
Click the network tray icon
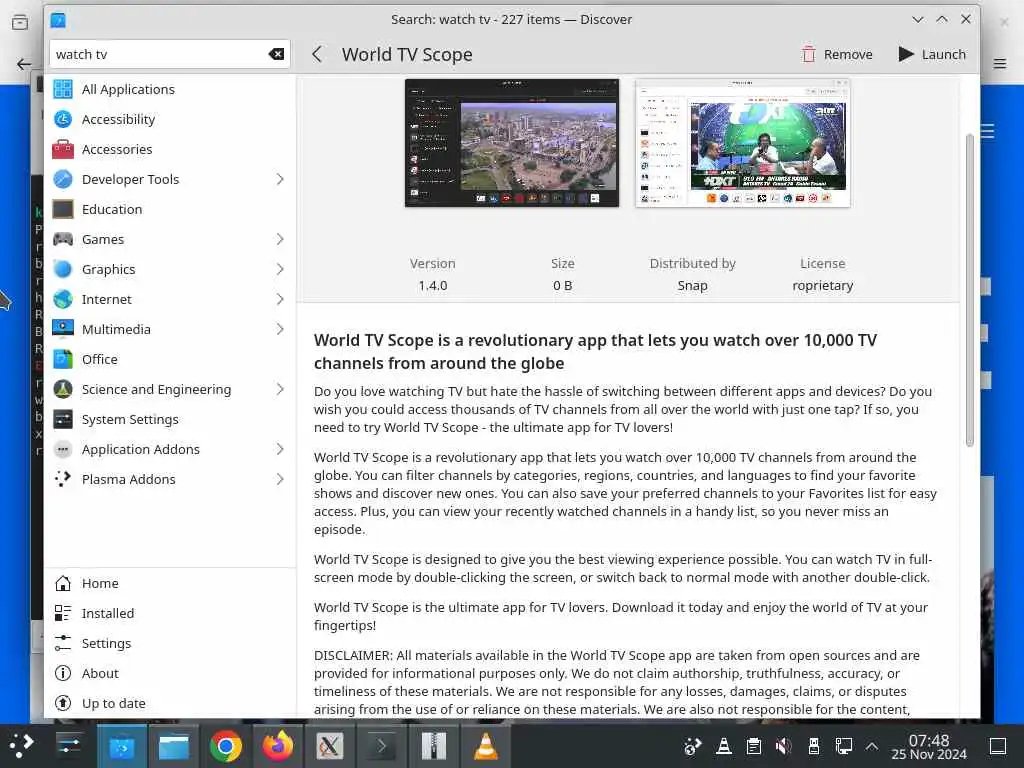pyautogui.click(x=843, y=746)
